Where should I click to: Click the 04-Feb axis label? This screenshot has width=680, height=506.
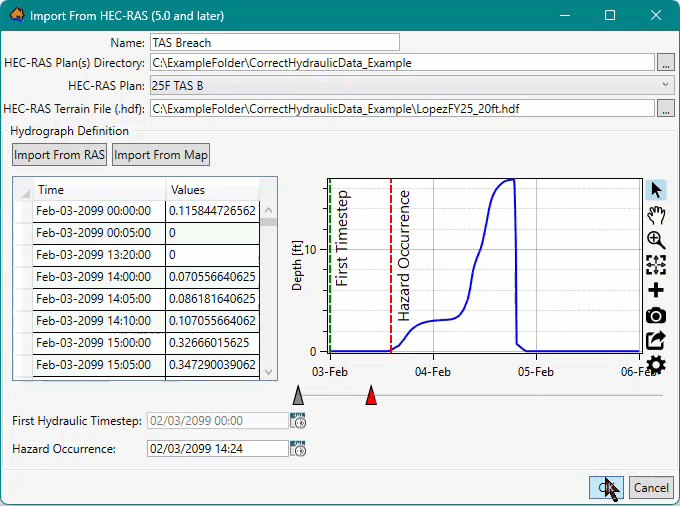[x=433, y=372]
